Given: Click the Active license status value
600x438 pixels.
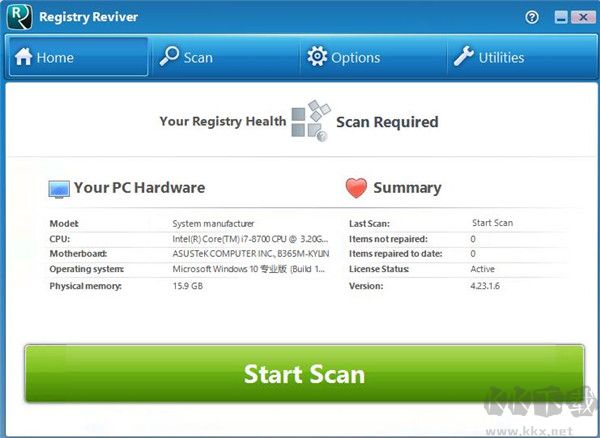Looking at the screenshot, I should click(x=483, y=269).
